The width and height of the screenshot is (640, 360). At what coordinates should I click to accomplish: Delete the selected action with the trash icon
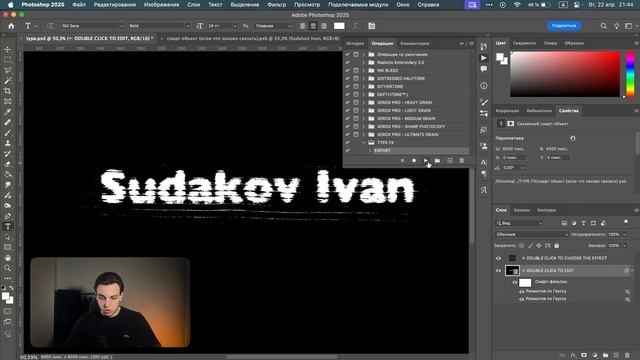tap(462, 160)
